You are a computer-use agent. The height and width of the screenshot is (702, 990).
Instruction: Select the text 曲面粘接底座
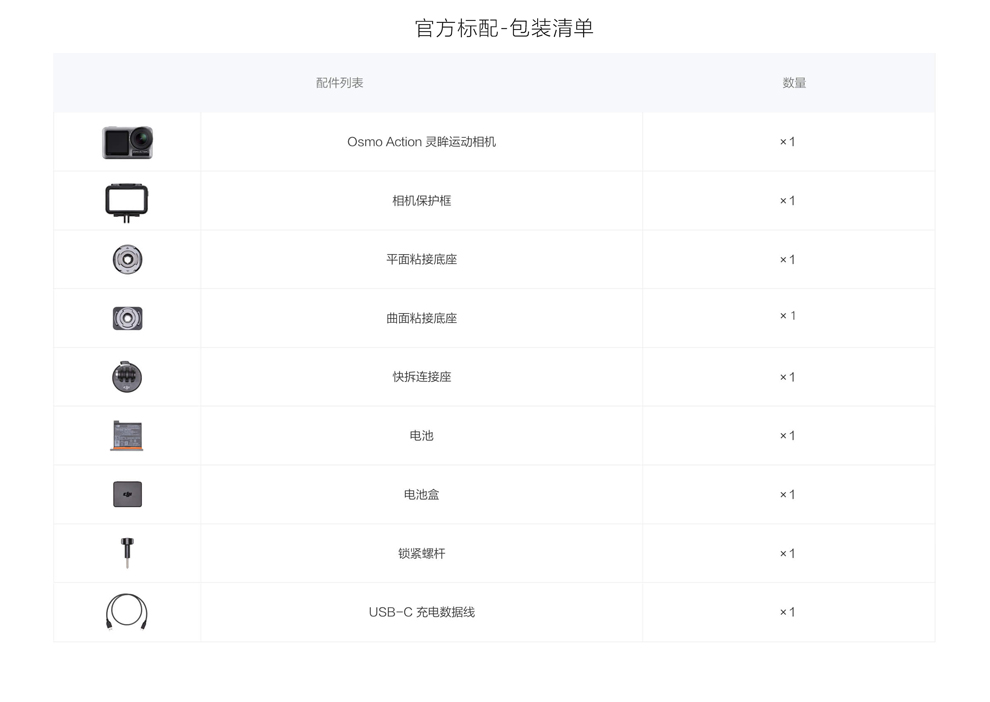(422, 318)
